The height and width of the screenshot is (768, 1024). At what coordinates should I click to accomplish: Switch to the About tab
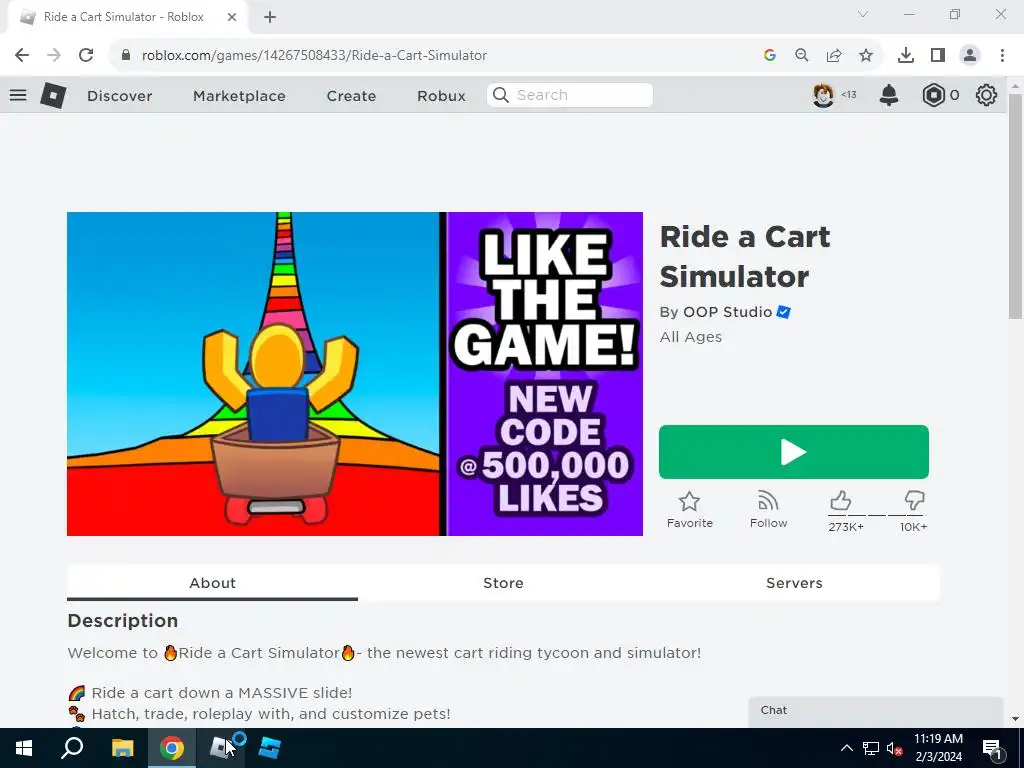[212, 583]
